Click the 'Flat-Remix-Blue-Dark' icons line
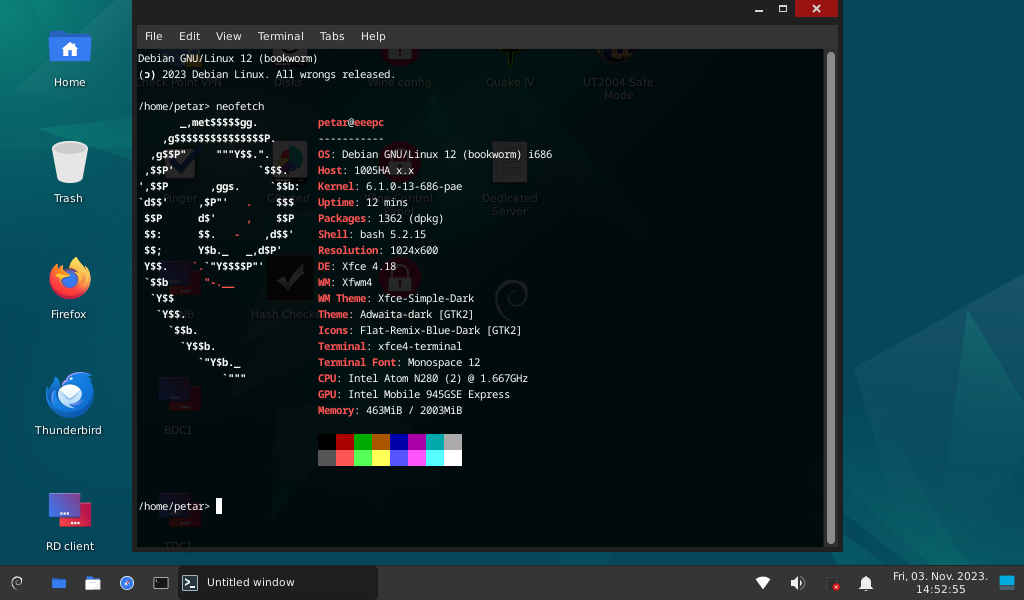The image size is (1024, 600). [x=419, y=330]
